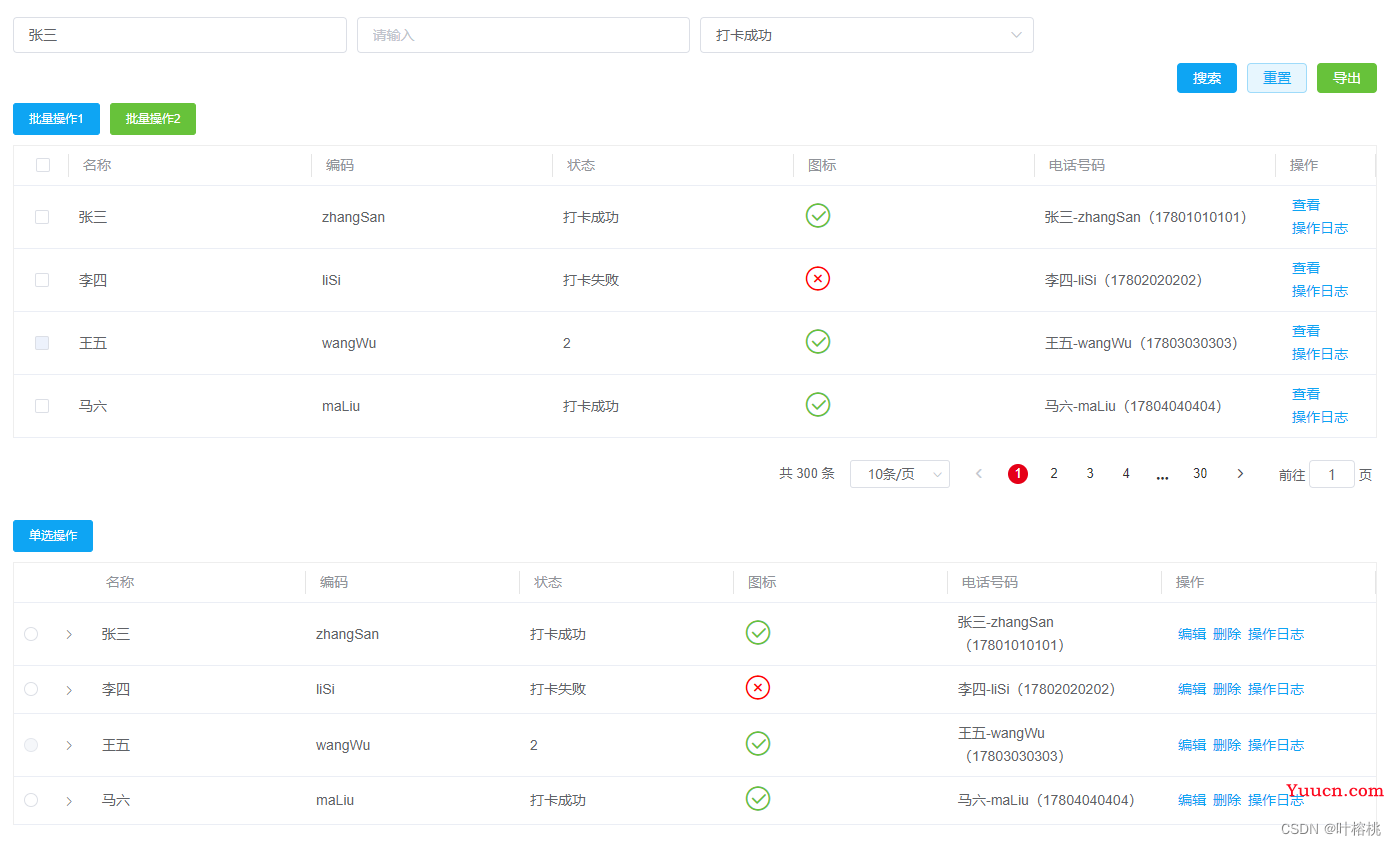Select the radio button for 李四 in lower table
This screenshot has height=845, width=1396.
click(31, 689)
